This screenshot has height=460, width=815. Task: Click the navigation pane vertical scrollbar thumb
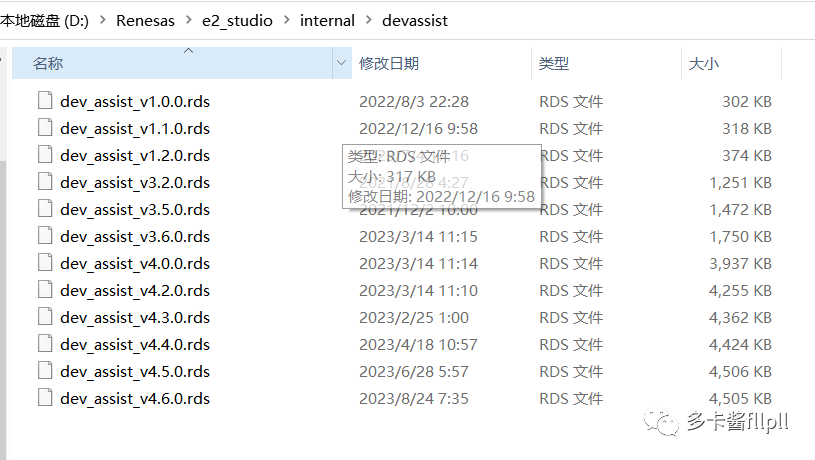tap(3, 309)
